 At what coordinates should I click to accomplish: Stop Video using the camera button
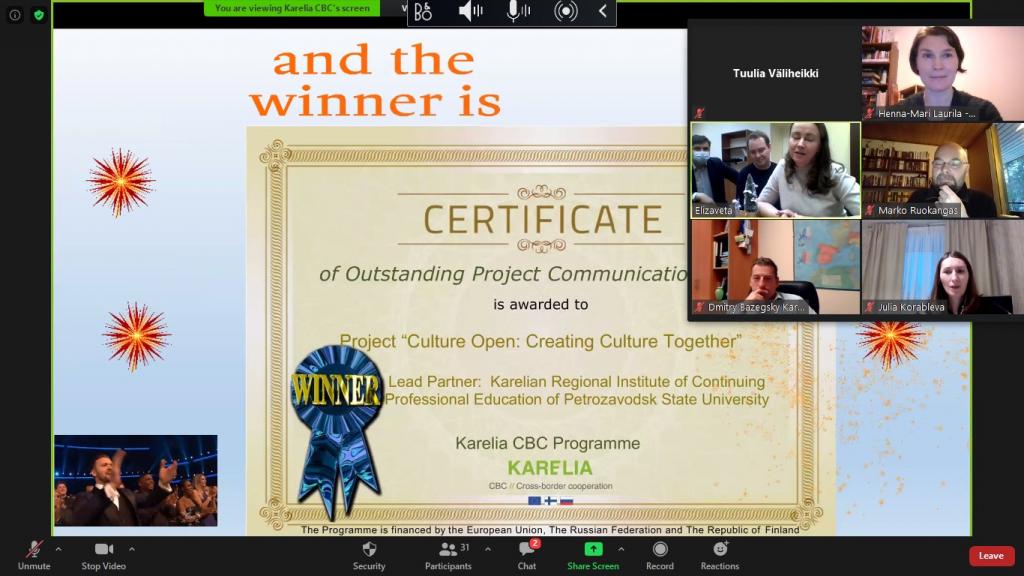(104, 556)
